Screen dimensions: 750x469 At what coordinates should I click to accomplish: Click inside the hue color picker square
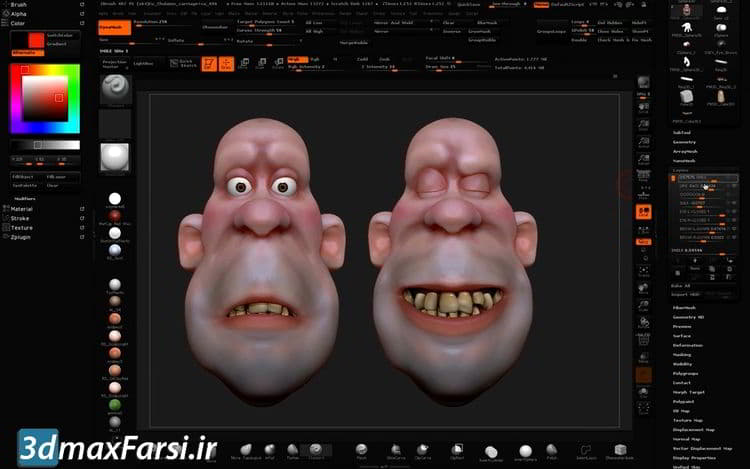tap(45, 99)
